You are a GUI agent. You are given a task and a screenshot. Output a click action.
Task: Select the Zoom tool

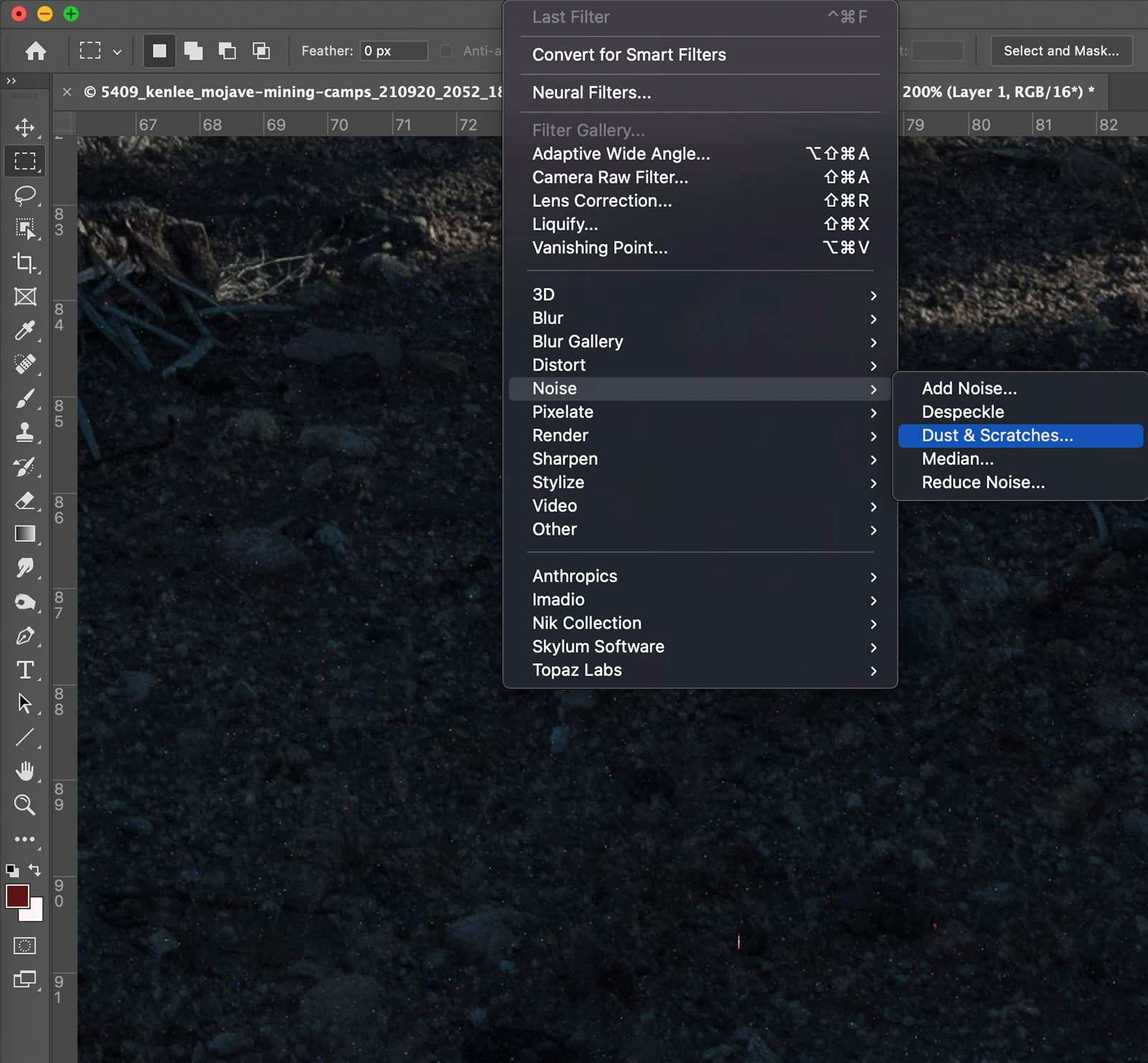click(25, 805)
